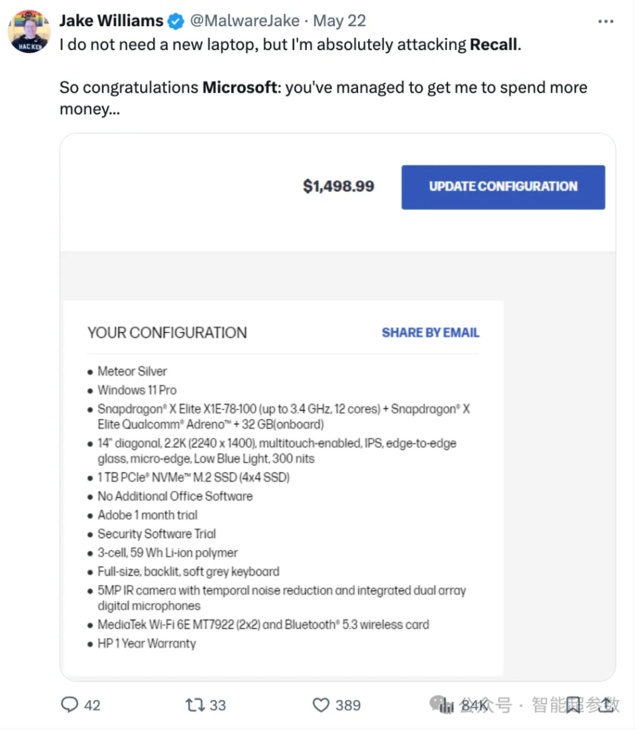
Task: Click the Security Software Trial item
Action: [x=156, y=534]
